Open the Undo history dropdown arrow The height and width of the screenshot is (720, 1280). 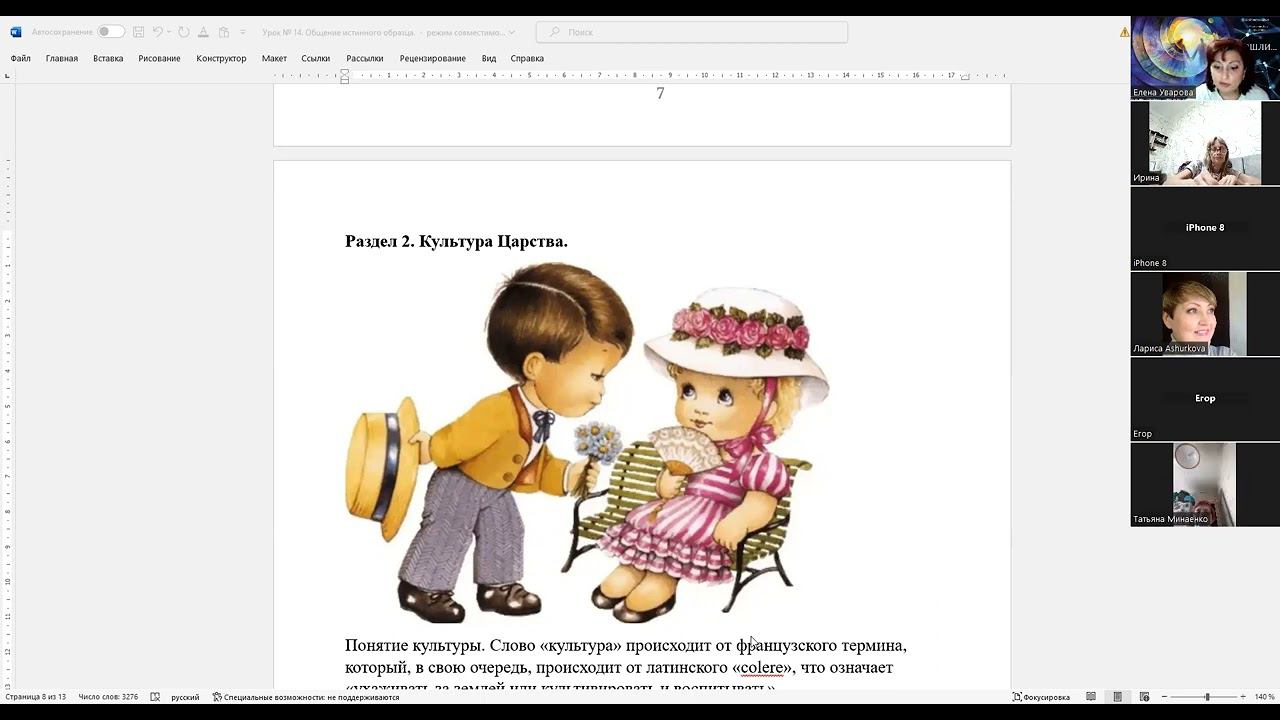[x=169, y=32]
